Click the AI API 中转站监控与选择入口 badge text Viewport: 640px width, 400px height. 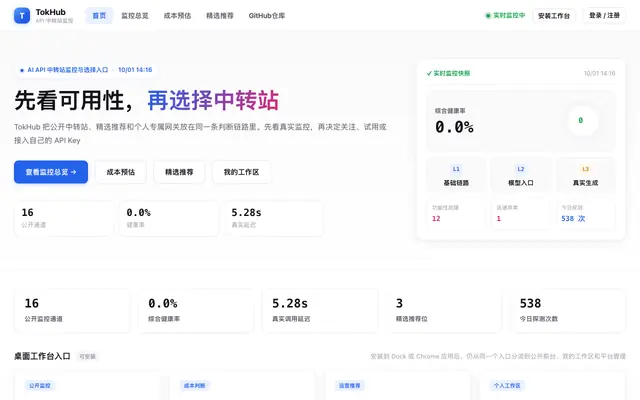click(x=68, y=70)
